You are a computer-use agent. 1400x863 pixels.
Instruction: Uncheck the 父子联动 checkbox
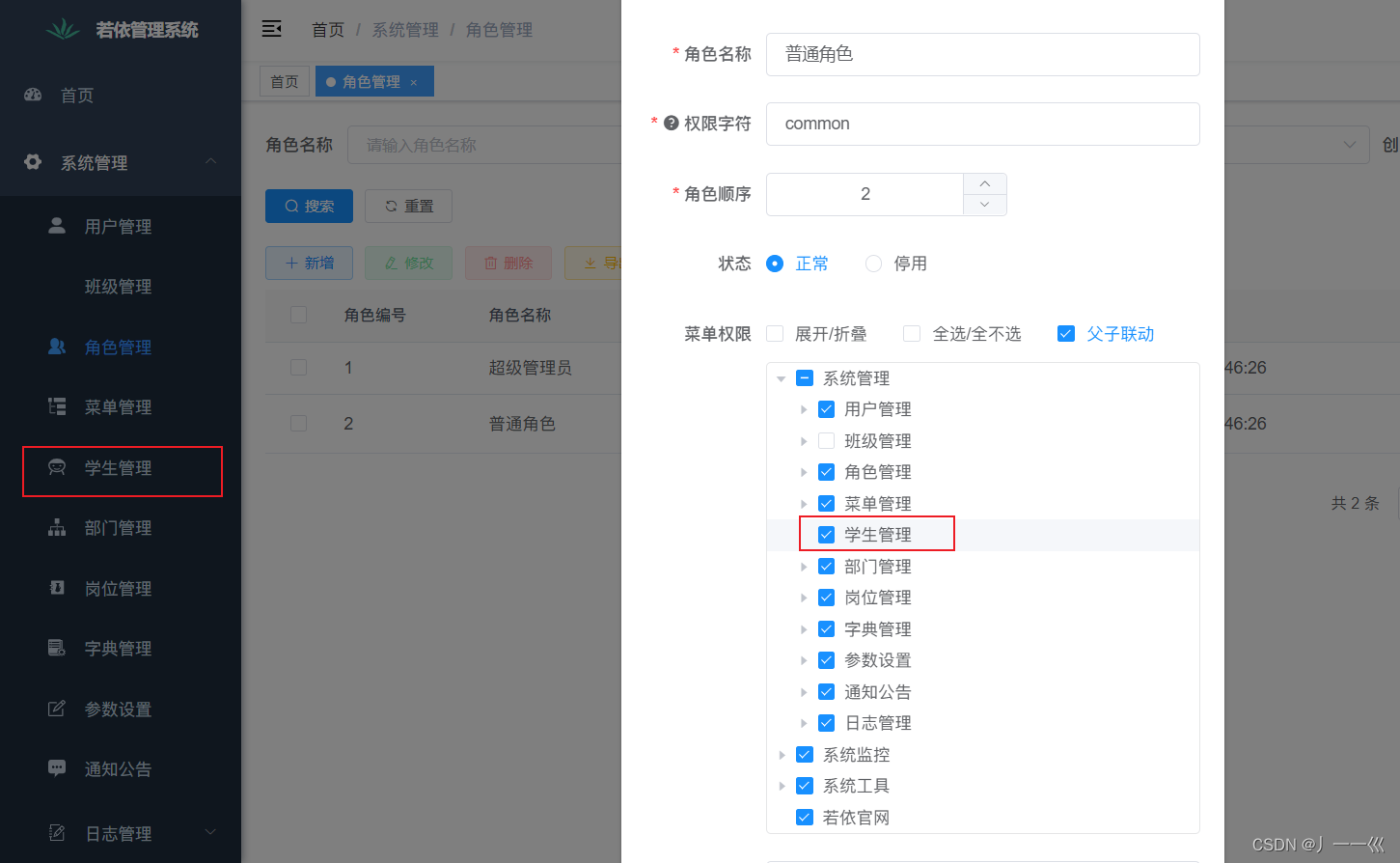pyautogui.click(x=1066, y=334)
